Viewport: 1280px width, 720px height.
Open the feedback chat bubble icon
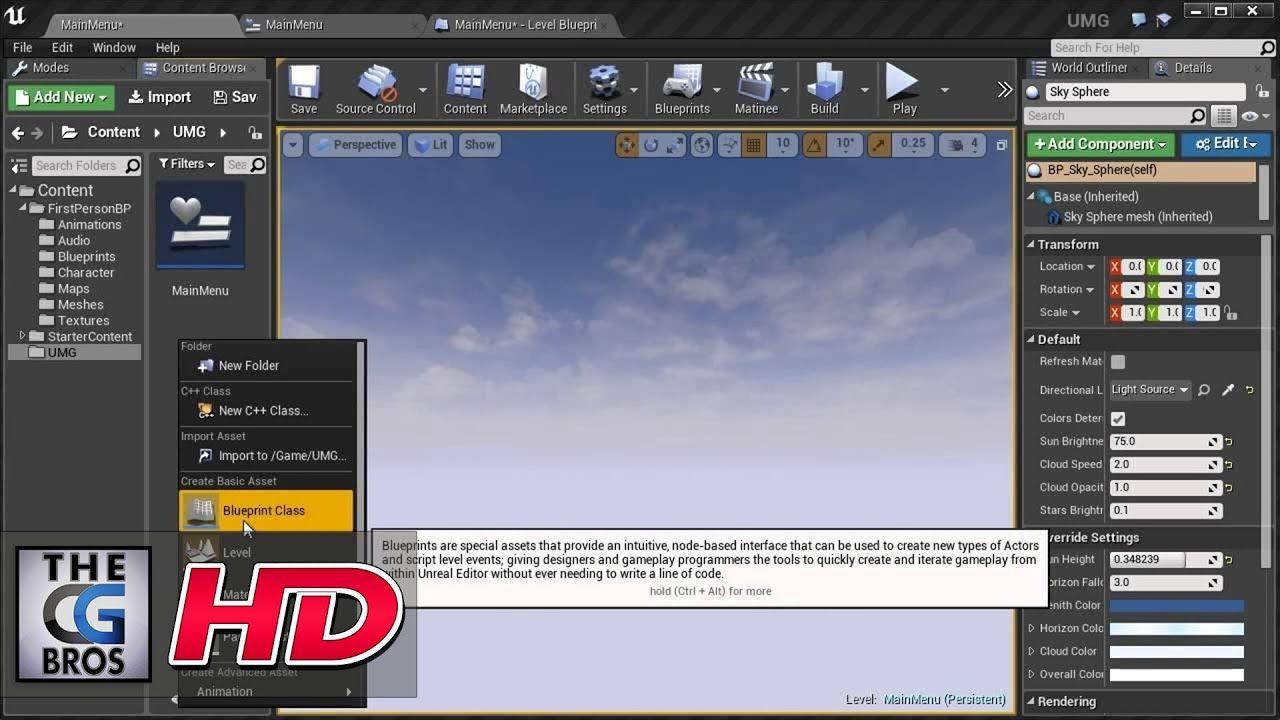coord(1139,19)
